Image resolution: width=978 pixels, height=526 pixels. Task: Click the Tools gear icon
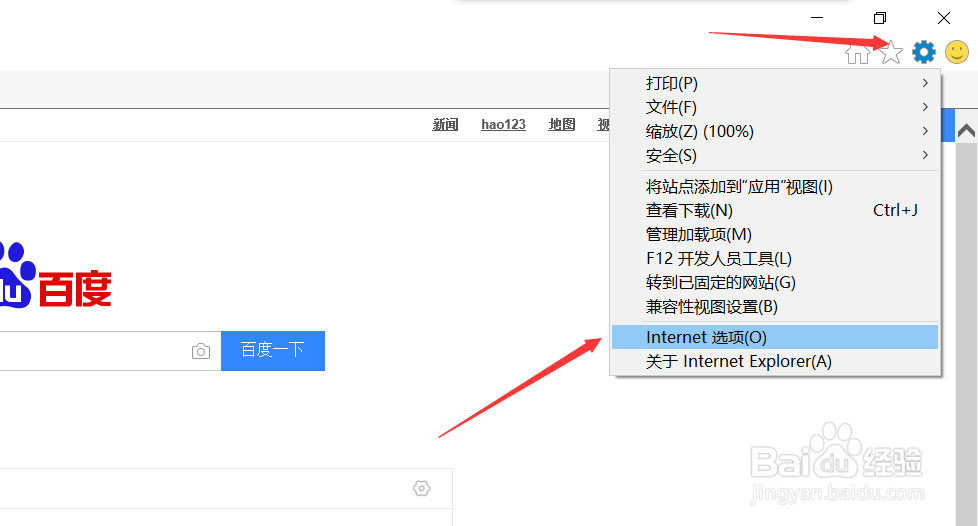[924, 52]
